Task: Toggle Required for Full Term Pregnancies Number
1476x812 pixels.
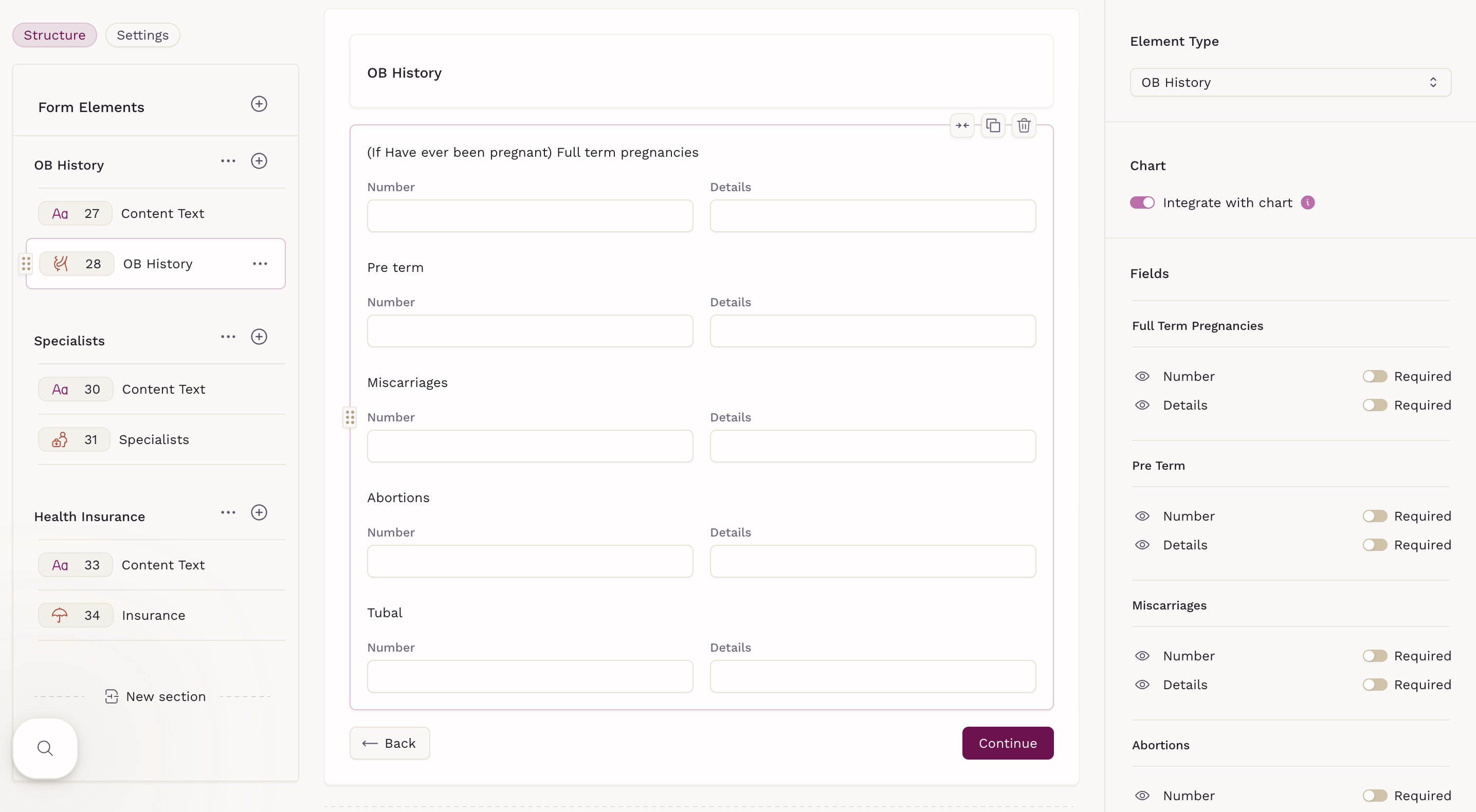Action: click(x=1375, y=376)
